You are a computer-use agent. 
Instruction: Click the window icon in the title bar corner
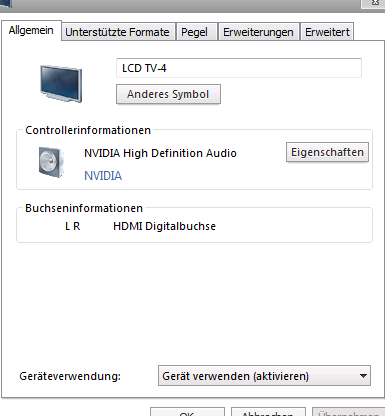pos(6,3)
